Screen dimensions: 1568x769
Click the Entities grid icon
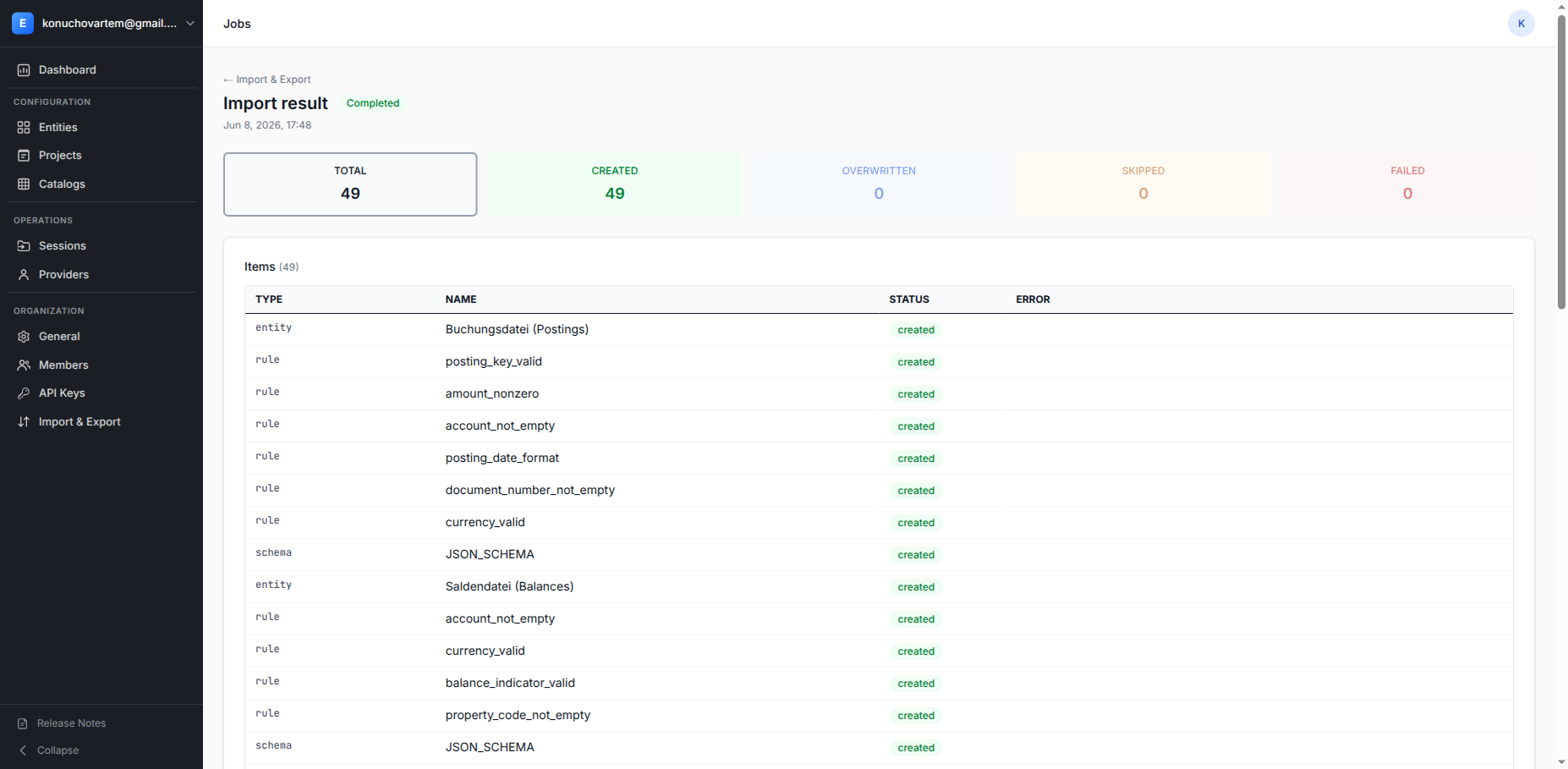coord(24,128)
